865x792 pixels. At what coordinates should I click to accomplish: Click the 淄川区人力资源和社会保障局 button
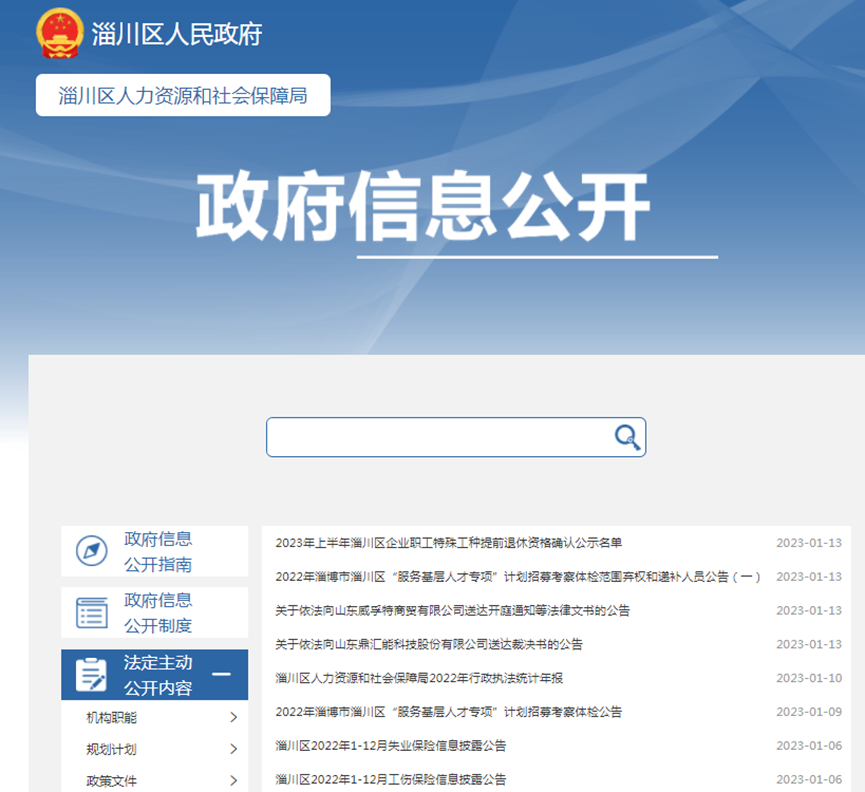[183, 96]
